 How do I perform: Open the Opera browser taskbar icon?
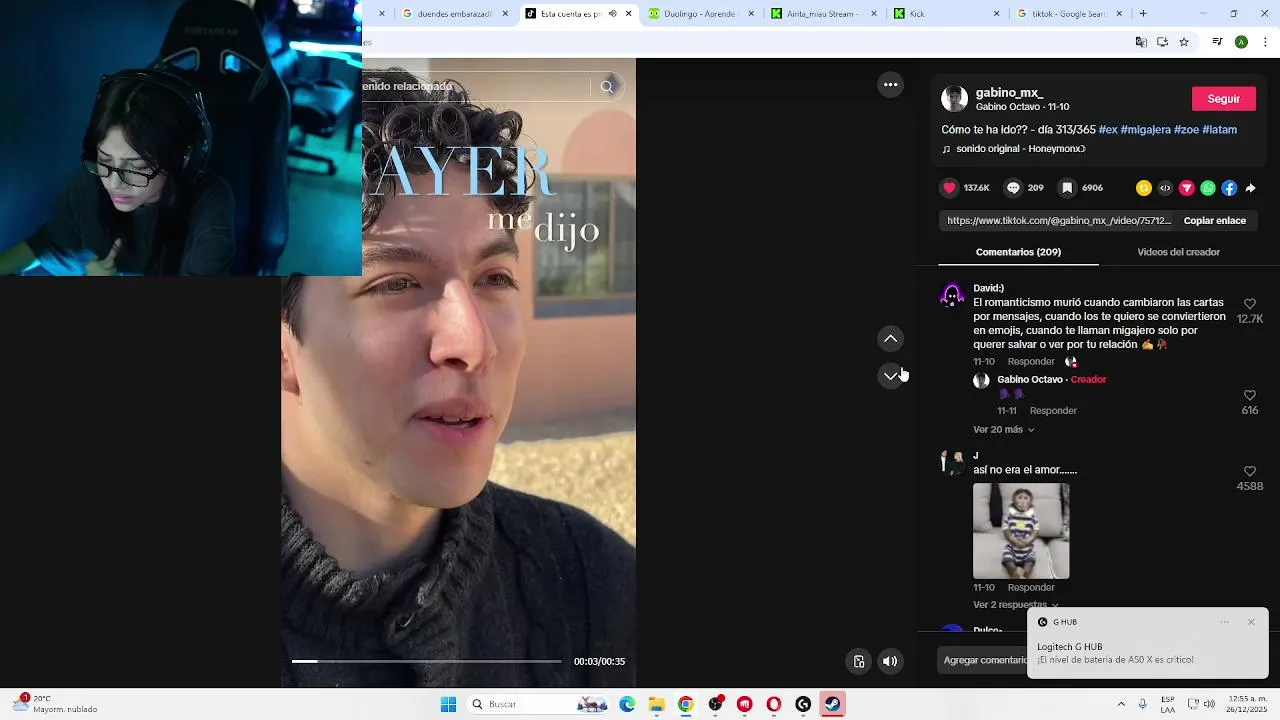(773, 705)
